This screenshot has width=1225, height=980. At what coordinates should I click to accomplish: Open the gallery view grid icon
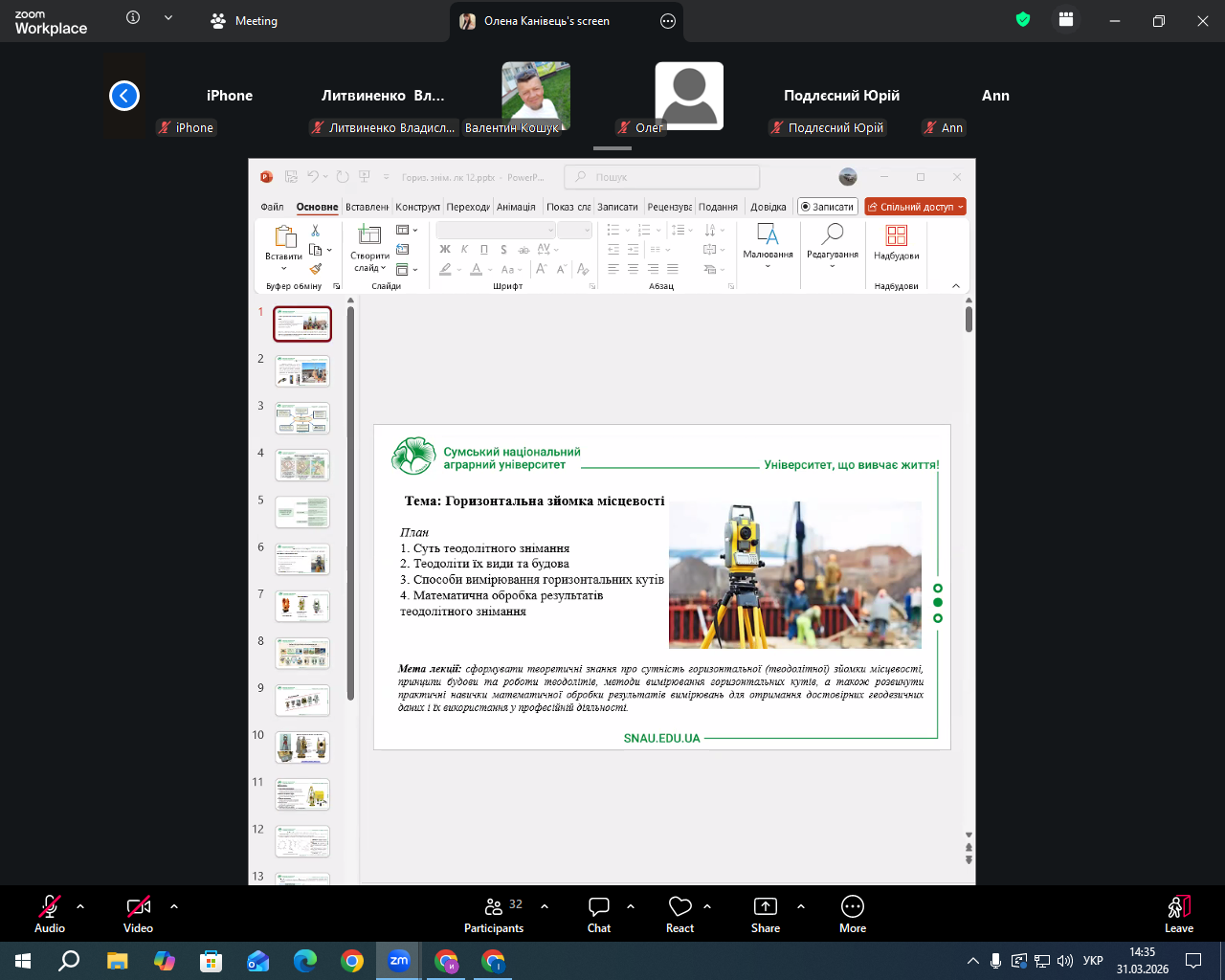click(1066, 20)
